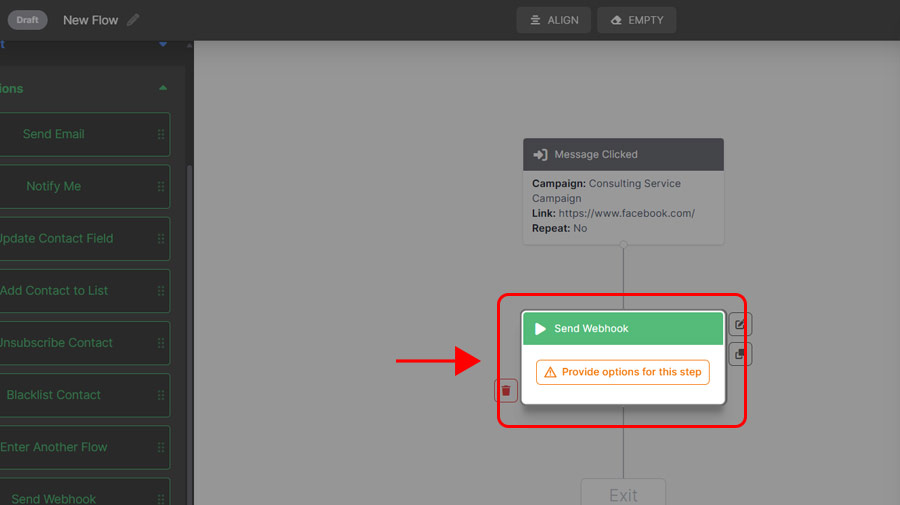Click the duplicate icon beside Send Webhook step
This screenshot has width=900, height=505.
coord(739,354)
